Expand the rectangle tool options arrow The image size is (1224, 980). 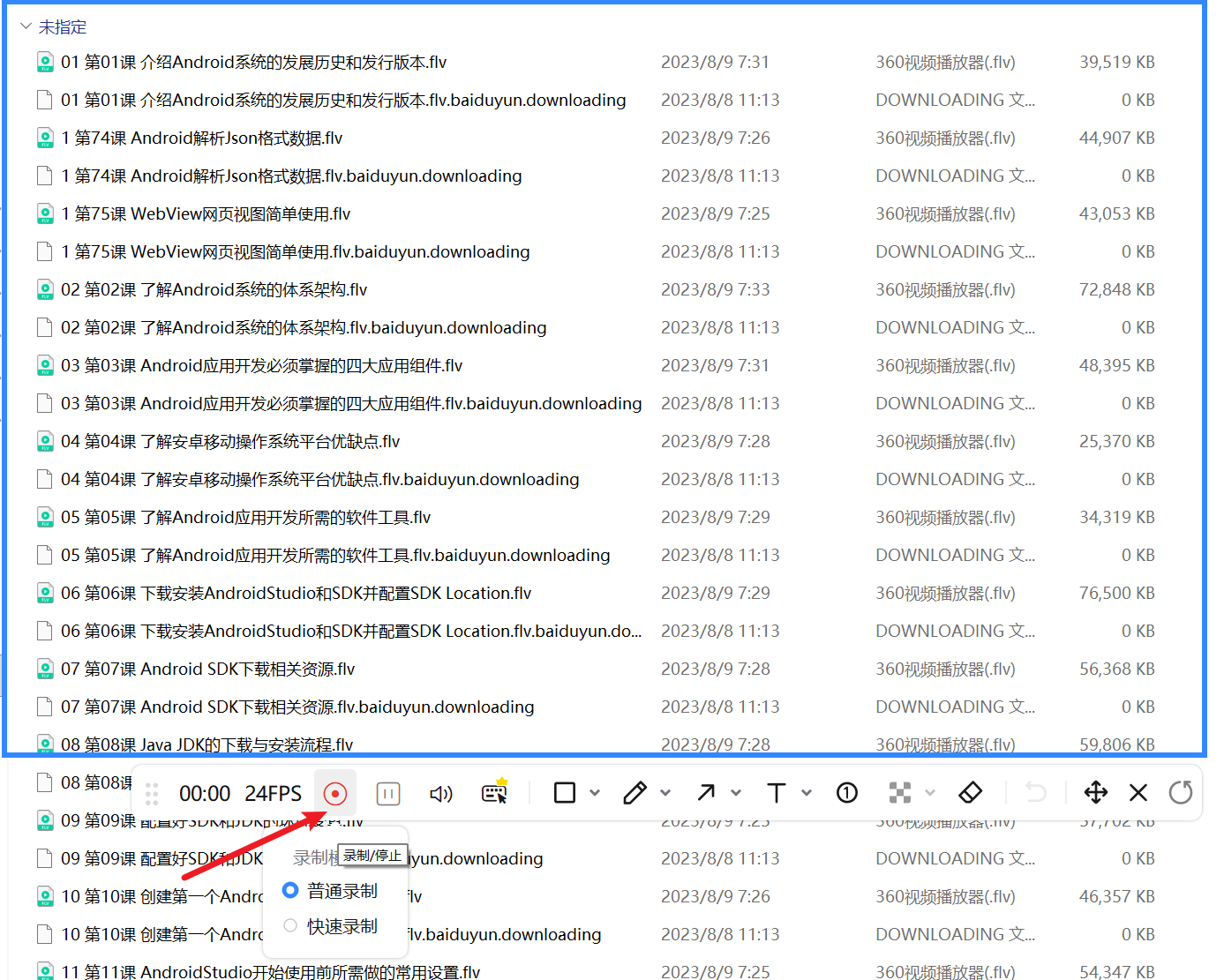coord(595,793)
